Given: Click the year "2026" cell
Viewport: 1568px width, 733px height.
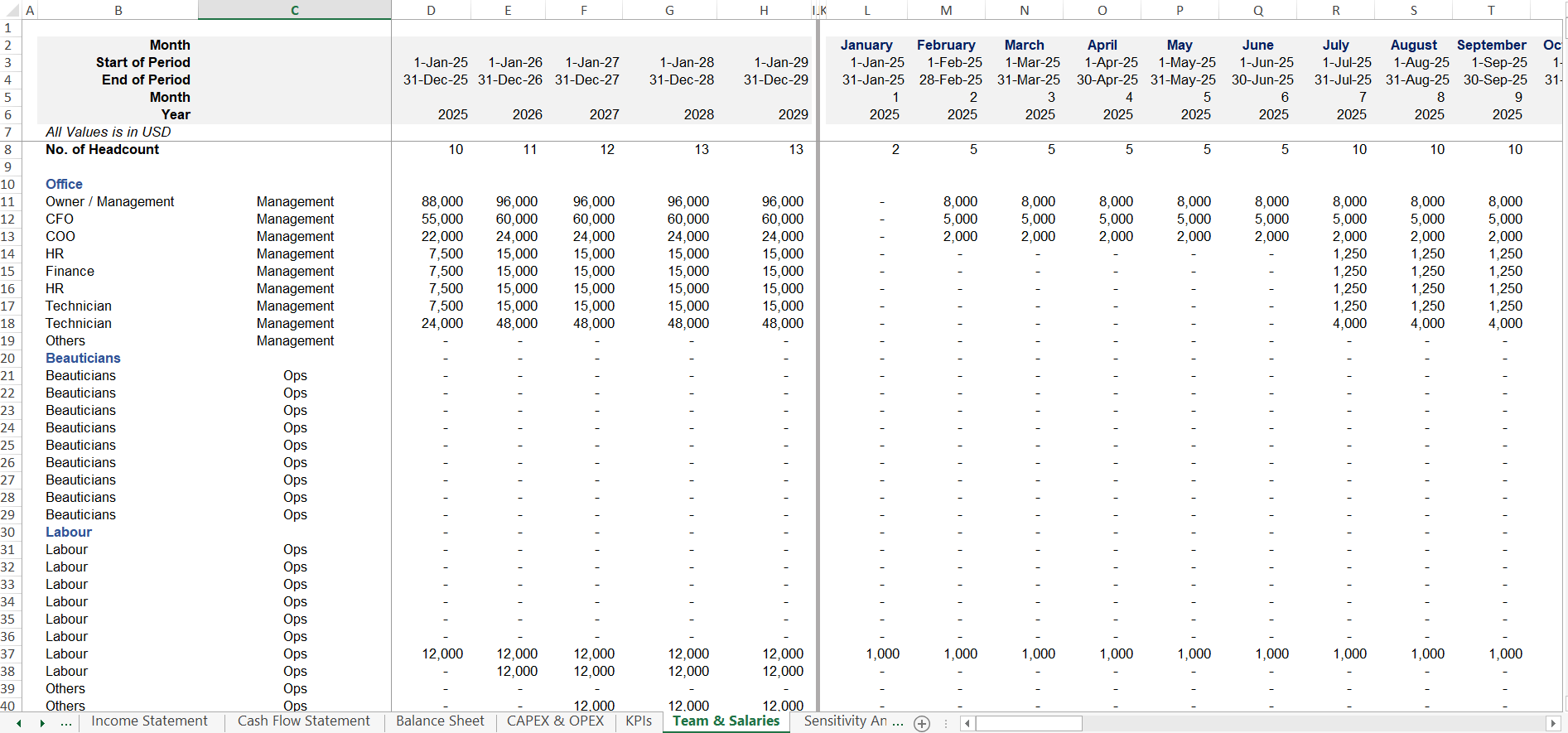Looking at the screenshot, I should click(x=528, y=115).
